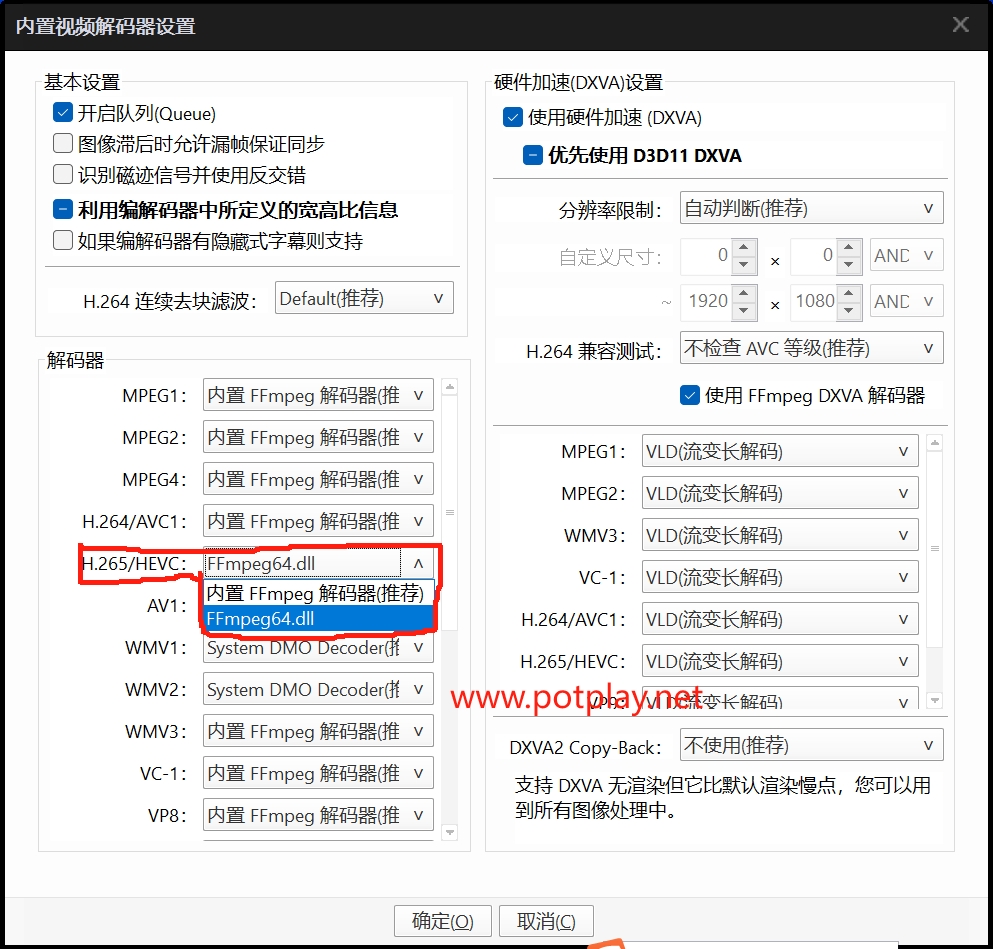Open H.264 兼容测试 dropdown
The width and height of the screenshot is (993, 949).
coord(811,348)
